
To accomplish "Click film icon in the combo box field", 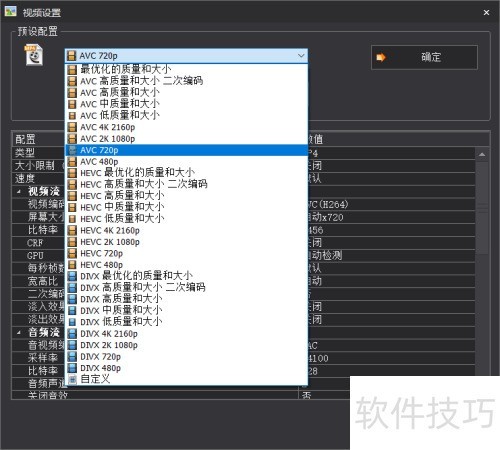I will (71, 56).
